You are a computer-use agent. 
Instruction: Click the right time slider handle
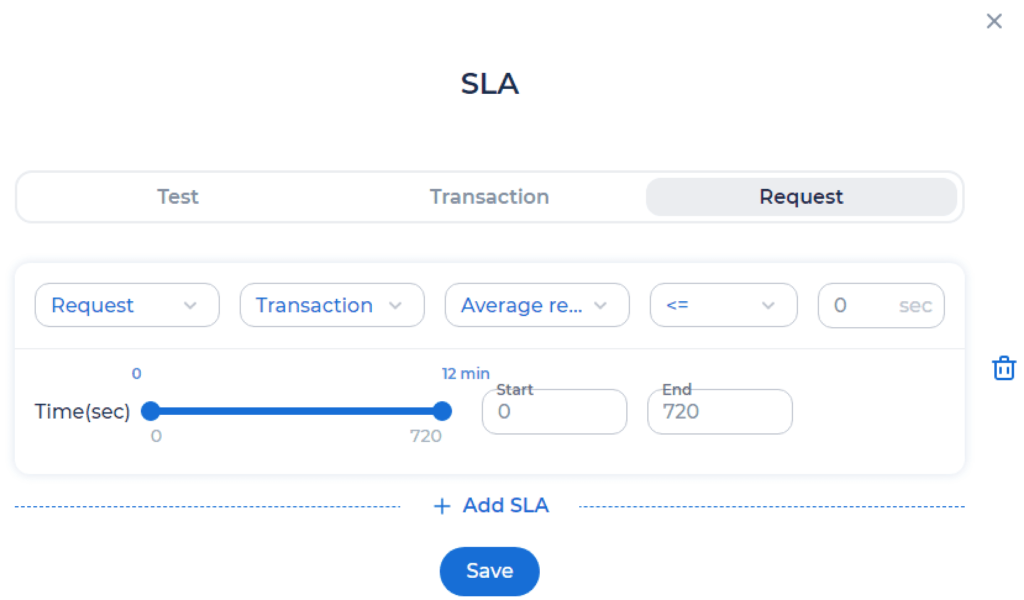pyautogui.click(x=442, y=411)
